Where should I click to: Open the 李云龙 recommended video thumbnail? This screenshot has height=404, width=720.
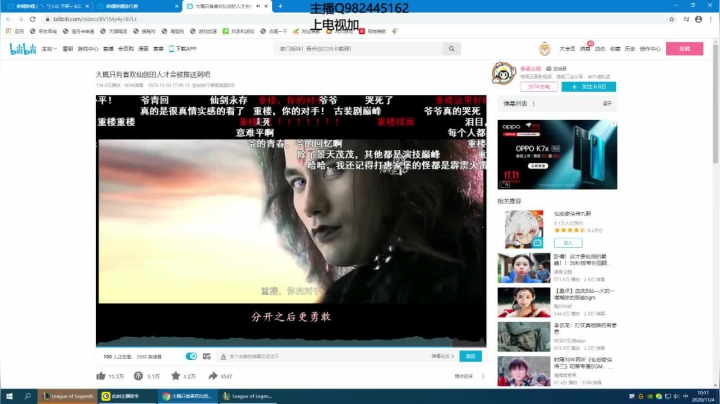[x=524, y=337]
